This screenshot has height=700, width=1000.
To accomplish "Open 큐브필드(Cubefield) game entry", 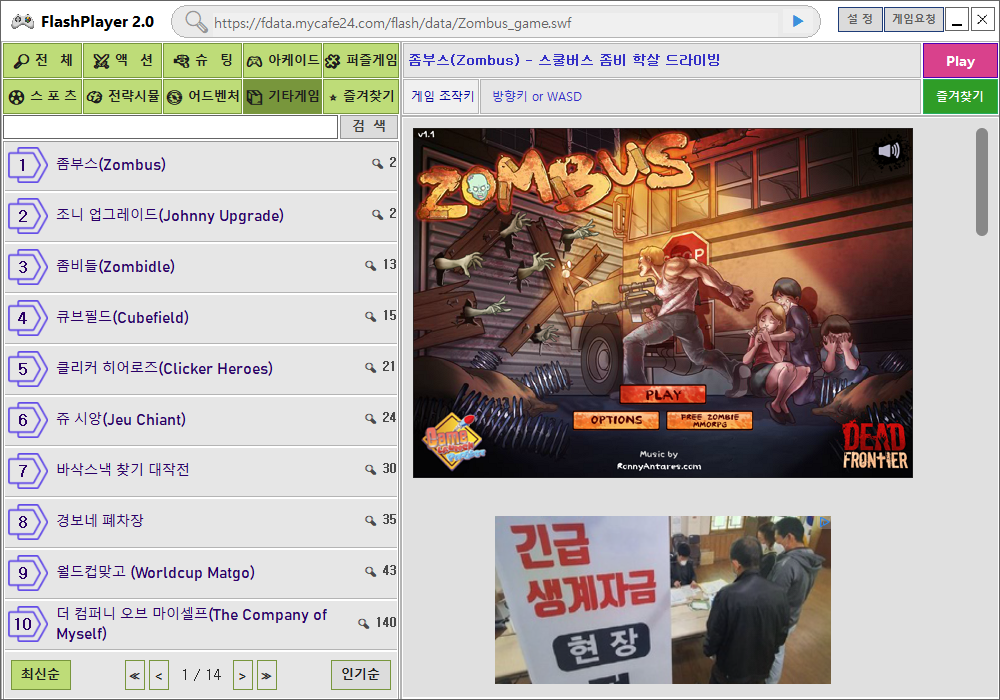I will [x=201, y=318].
